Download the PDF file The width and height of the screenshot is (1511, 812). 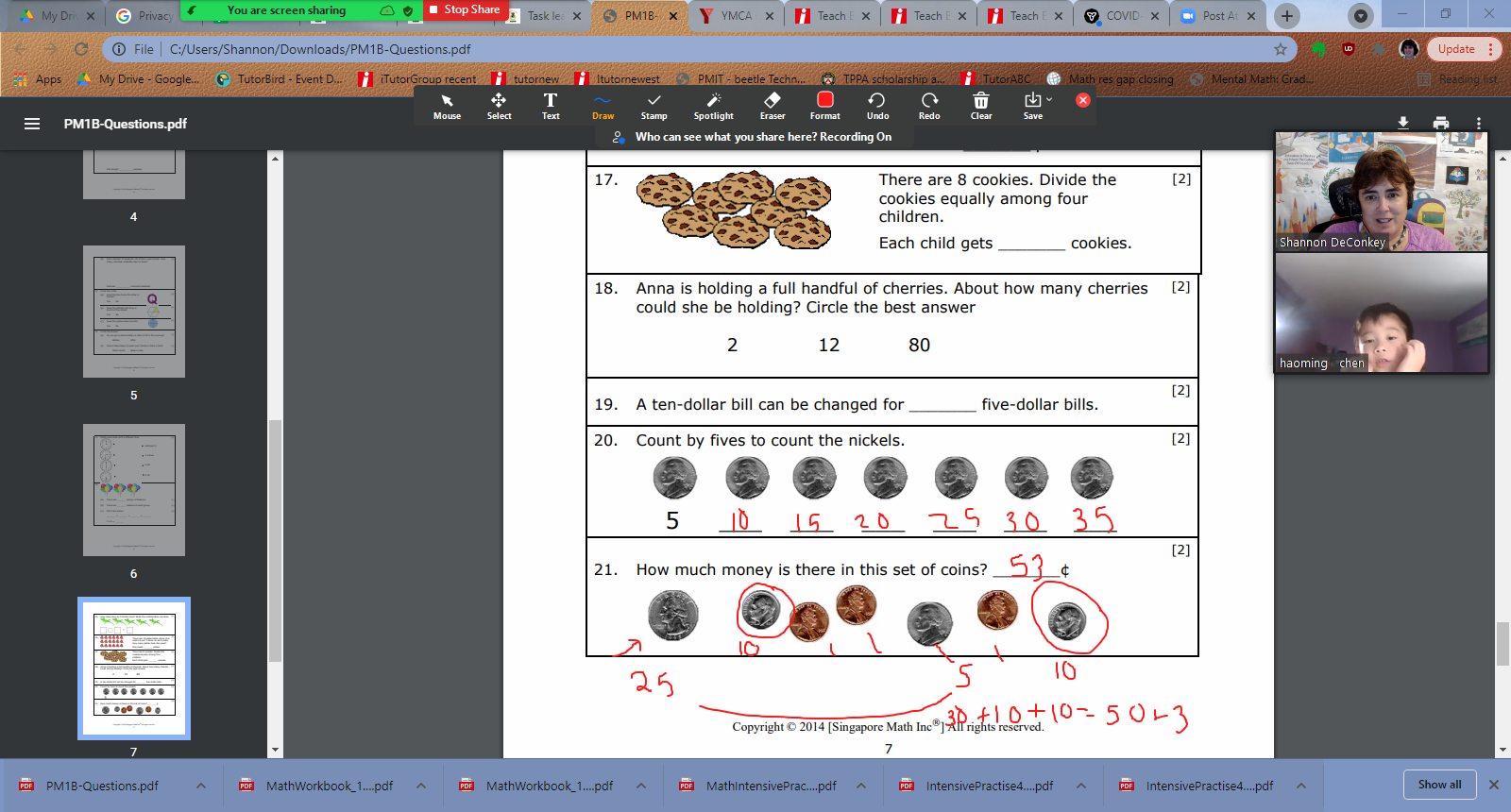point(1403,124)
